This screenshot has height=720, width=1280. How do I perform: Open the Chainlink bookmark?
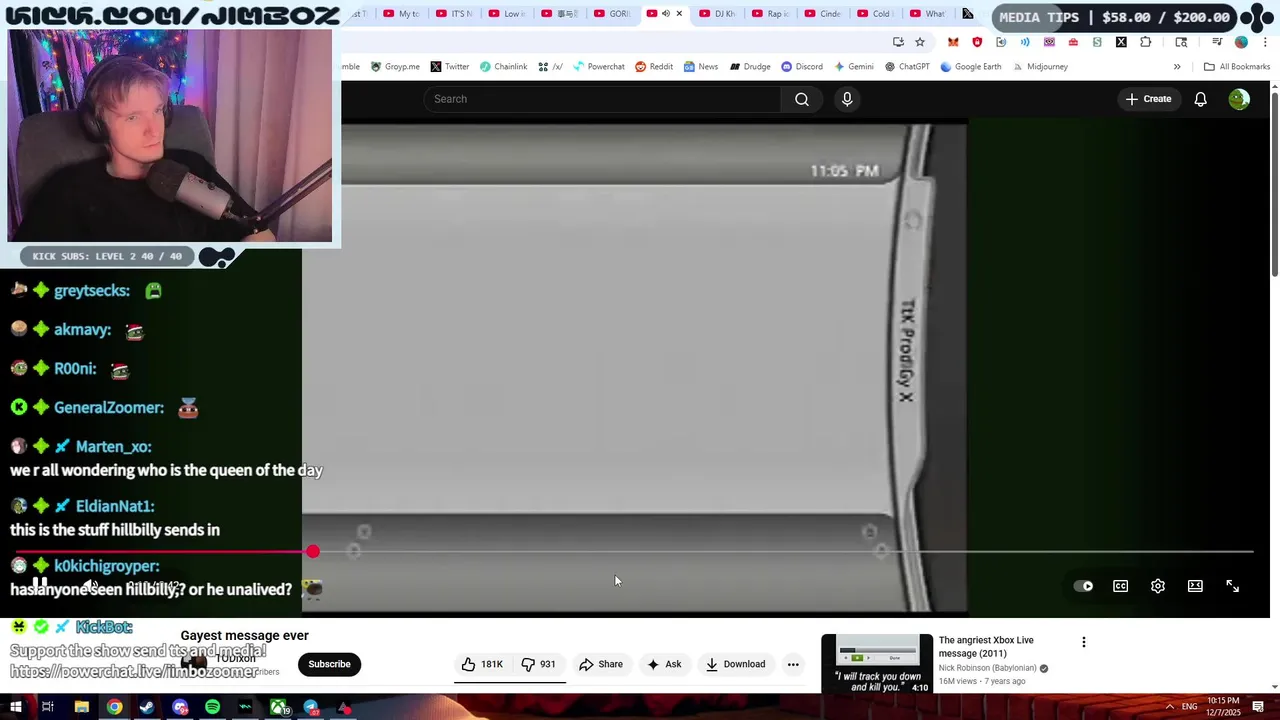[503, 67]
